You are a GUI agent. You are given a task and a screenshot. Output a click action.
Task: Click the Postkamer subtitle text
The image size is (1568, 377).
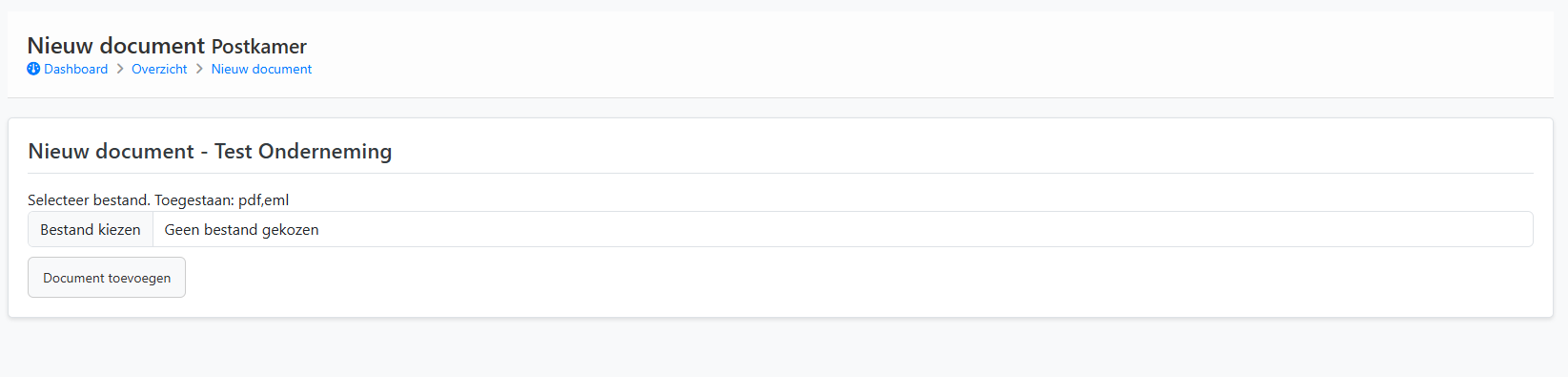(259, 46)
